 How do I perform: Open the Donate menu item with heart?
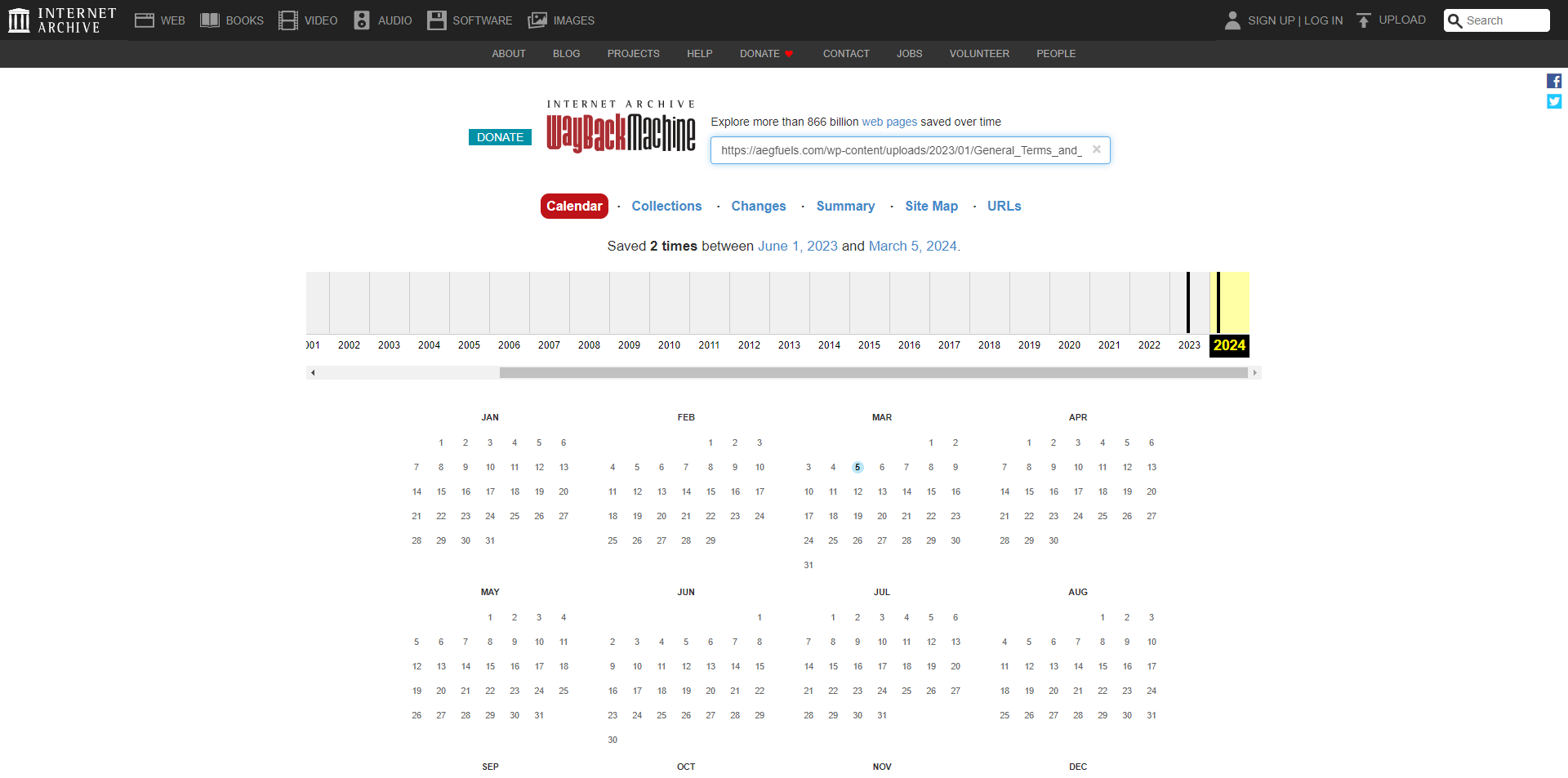click(767, 54)
